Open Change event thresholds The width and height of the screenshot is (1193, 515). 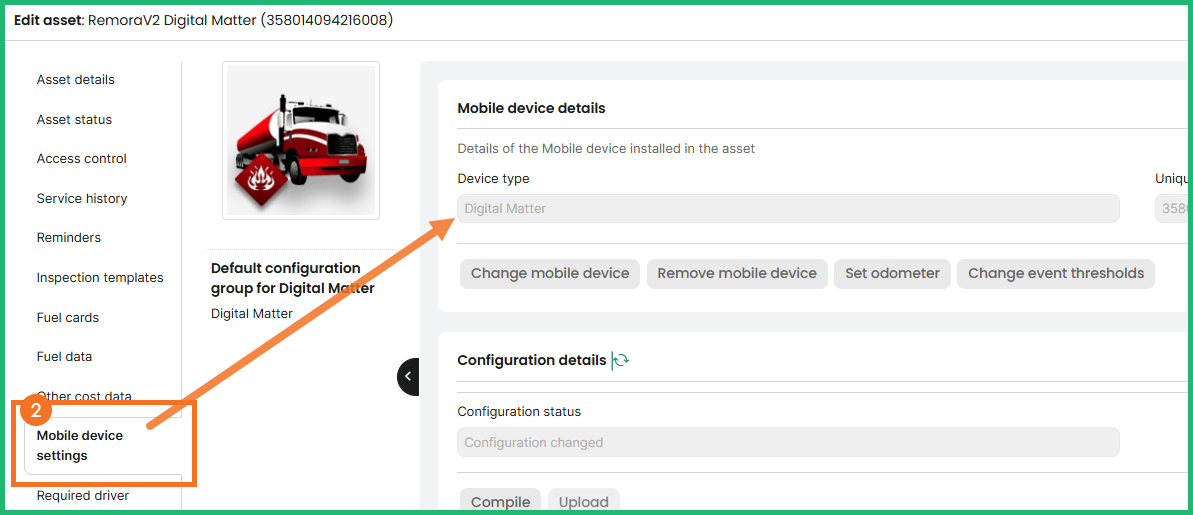click(x=1055, y=274)
